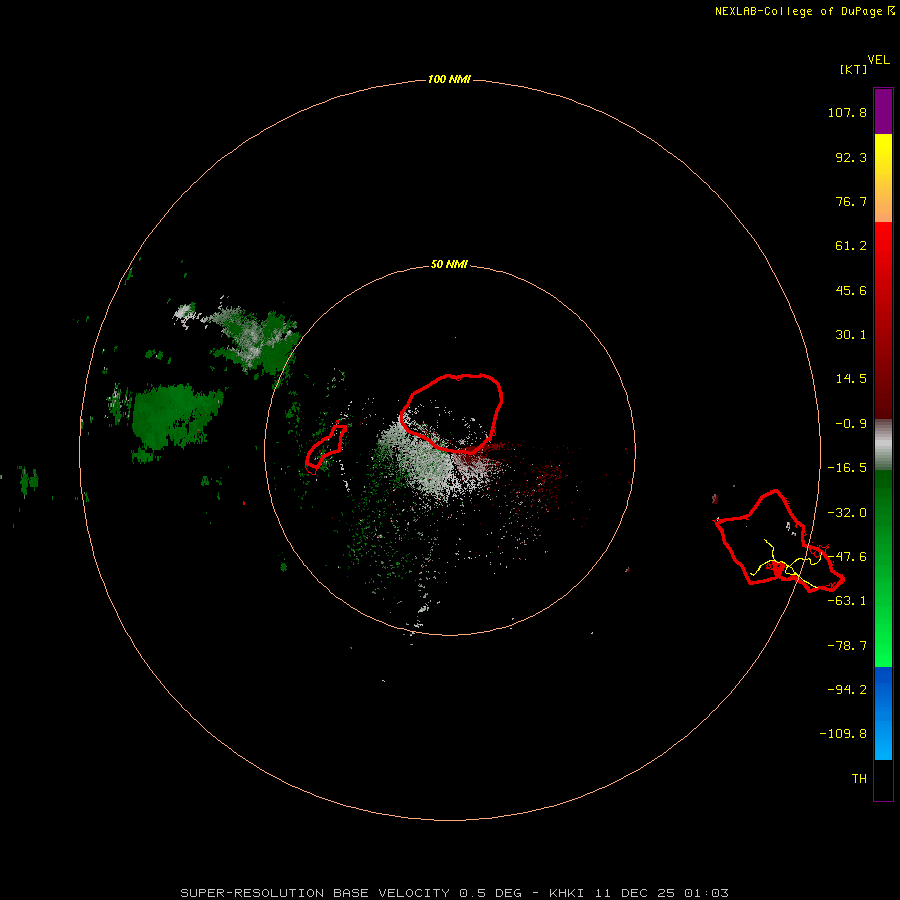Click the 107.8 velocity scale value
The width and height of the screenshot is (900, 900).
[x=847, y=112]
